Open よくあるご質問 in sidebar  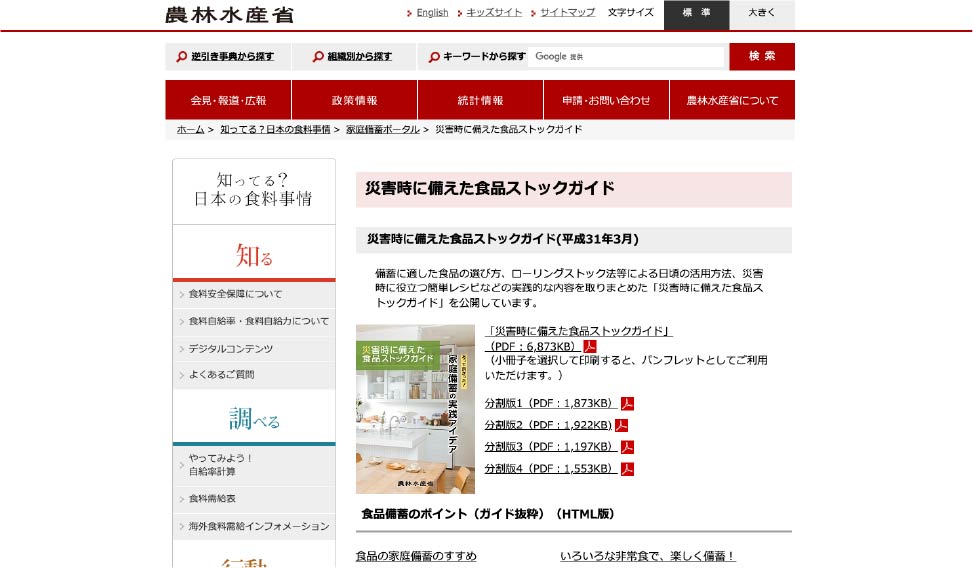tap(254, 375)
